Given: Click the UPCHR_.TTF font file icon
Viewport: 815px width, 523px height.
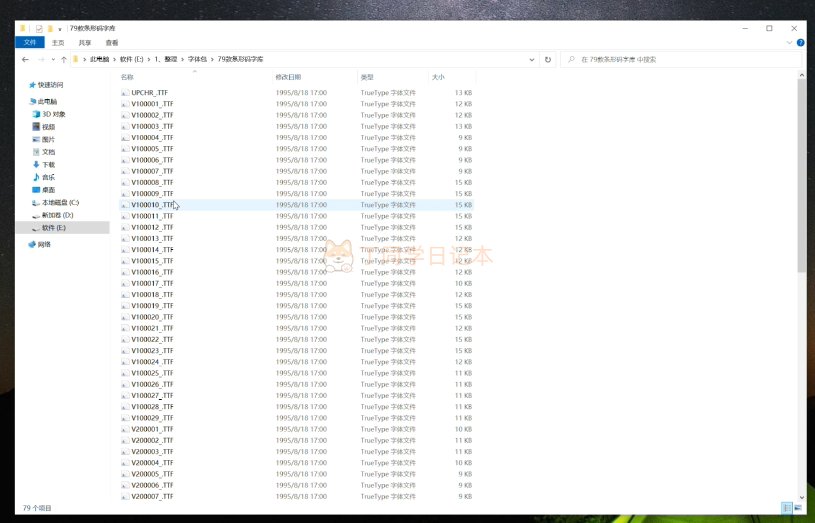Looking at the screenshot, I should (125, 93).
